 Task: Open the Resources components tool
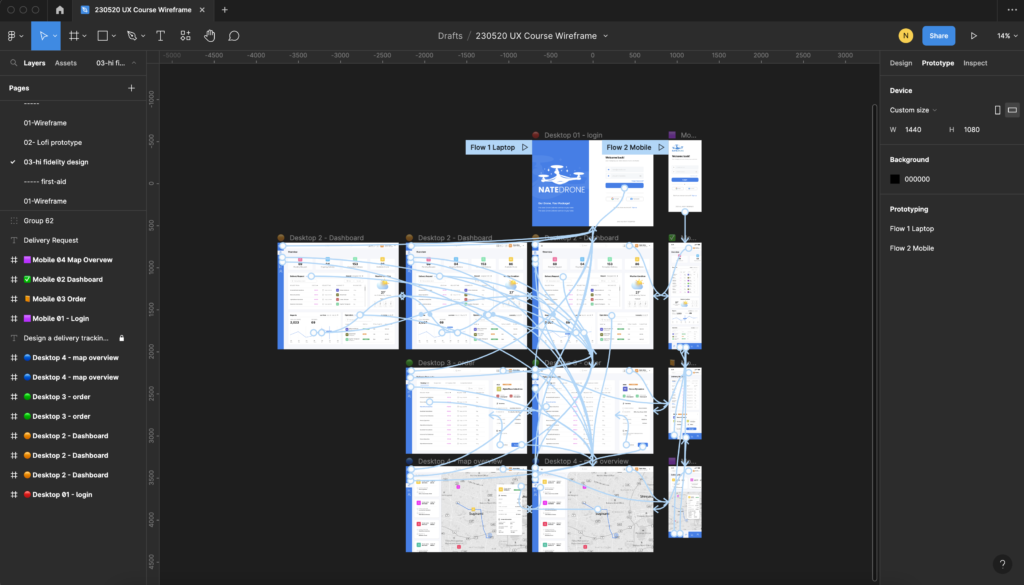pyautogui.click(x=185, y=36)
